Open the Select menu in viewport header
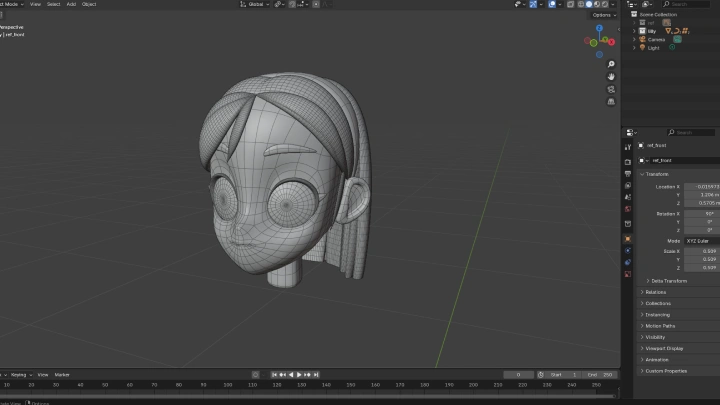 tap(53, 4)
